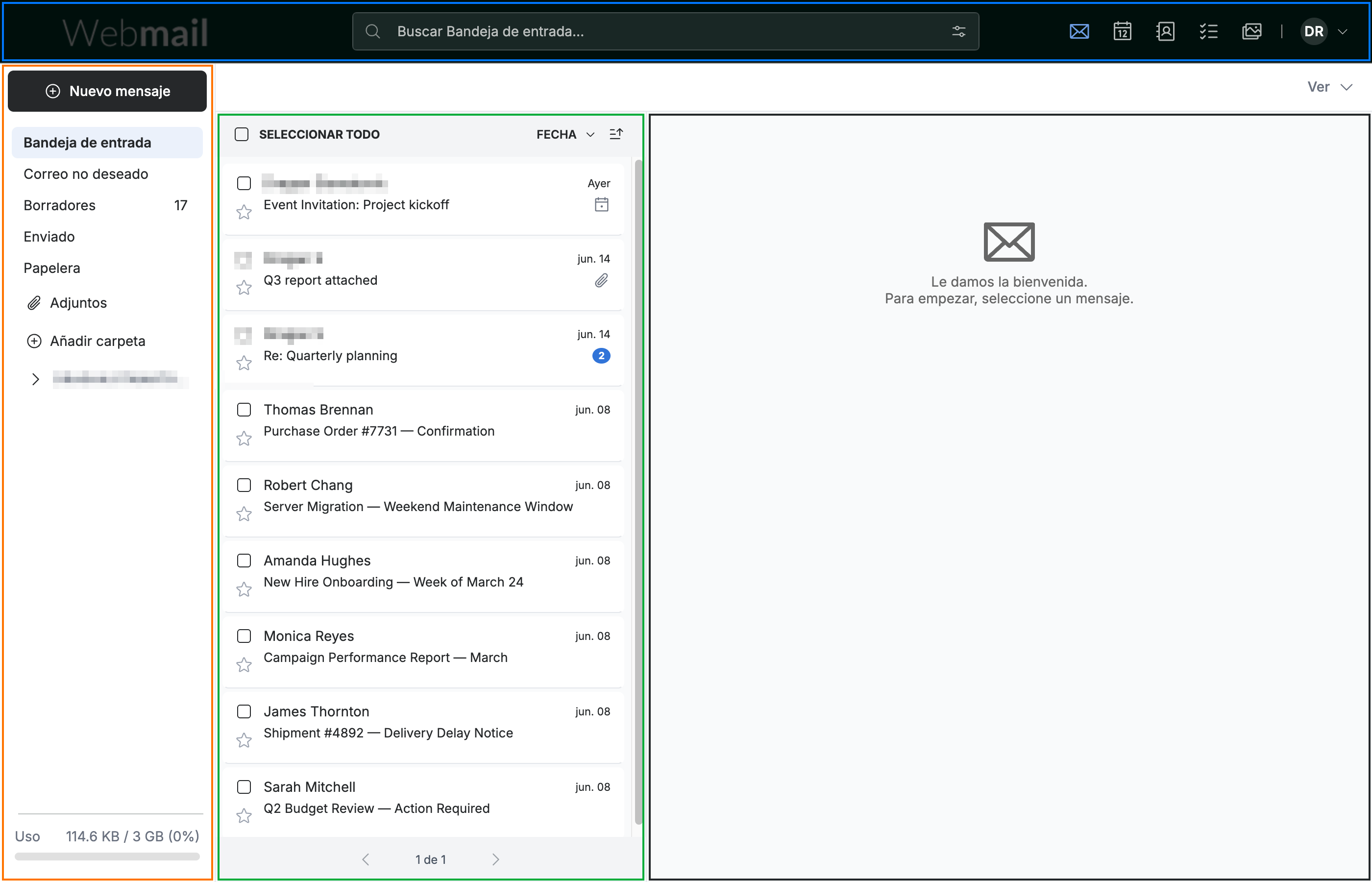The image size is (1372, 882).
Task: Star the Re: Quarterly planning message
Action: [x=244, y=363]
